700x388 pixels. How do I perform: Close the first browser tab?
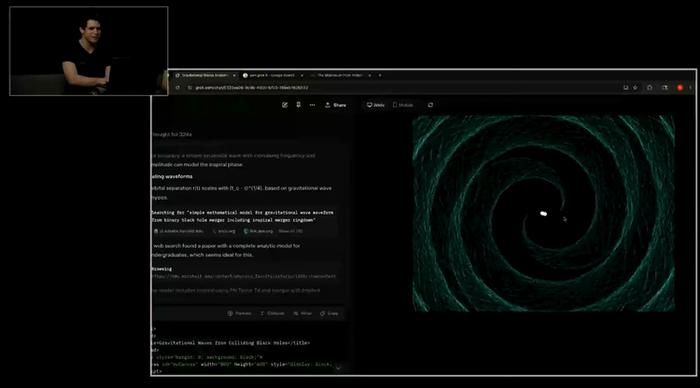pos(234,75)
